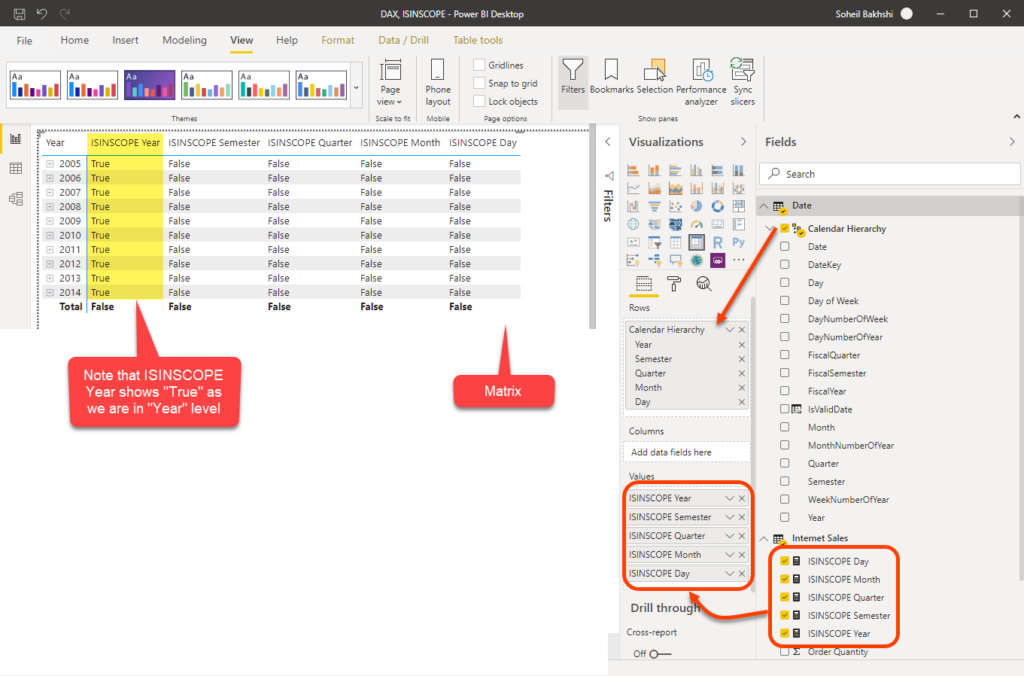Open the Selection pane

click(x=654, y=77)
